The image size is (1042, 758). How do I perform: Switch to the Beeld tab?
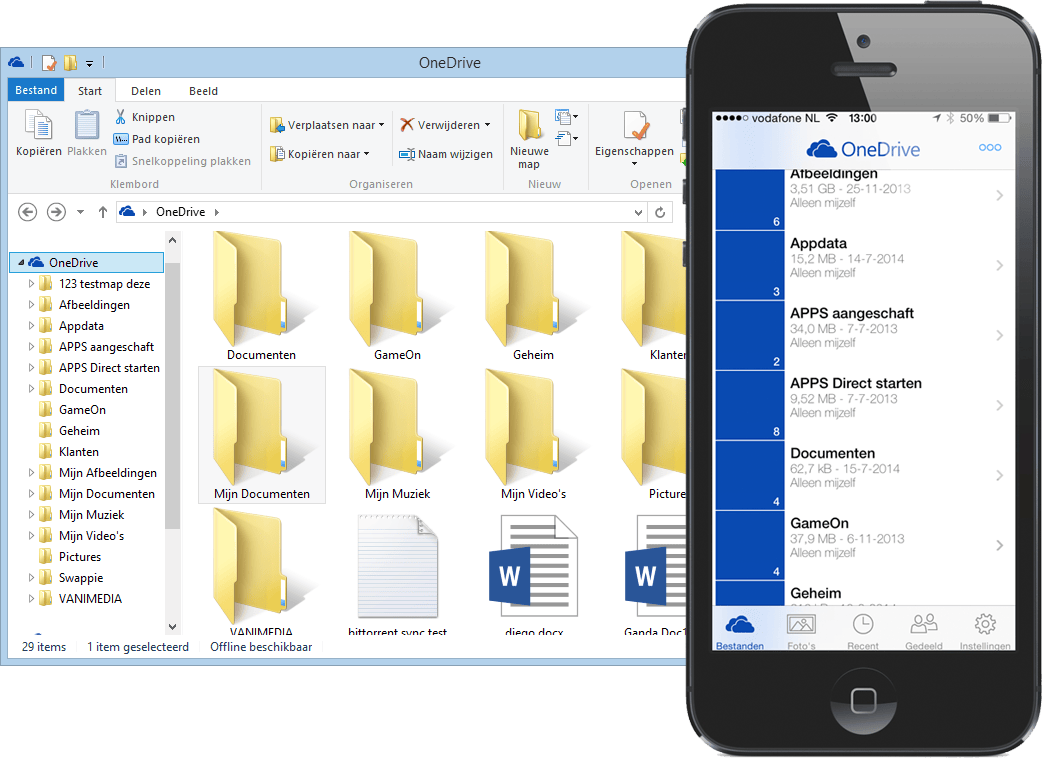[x=203, y=91]
